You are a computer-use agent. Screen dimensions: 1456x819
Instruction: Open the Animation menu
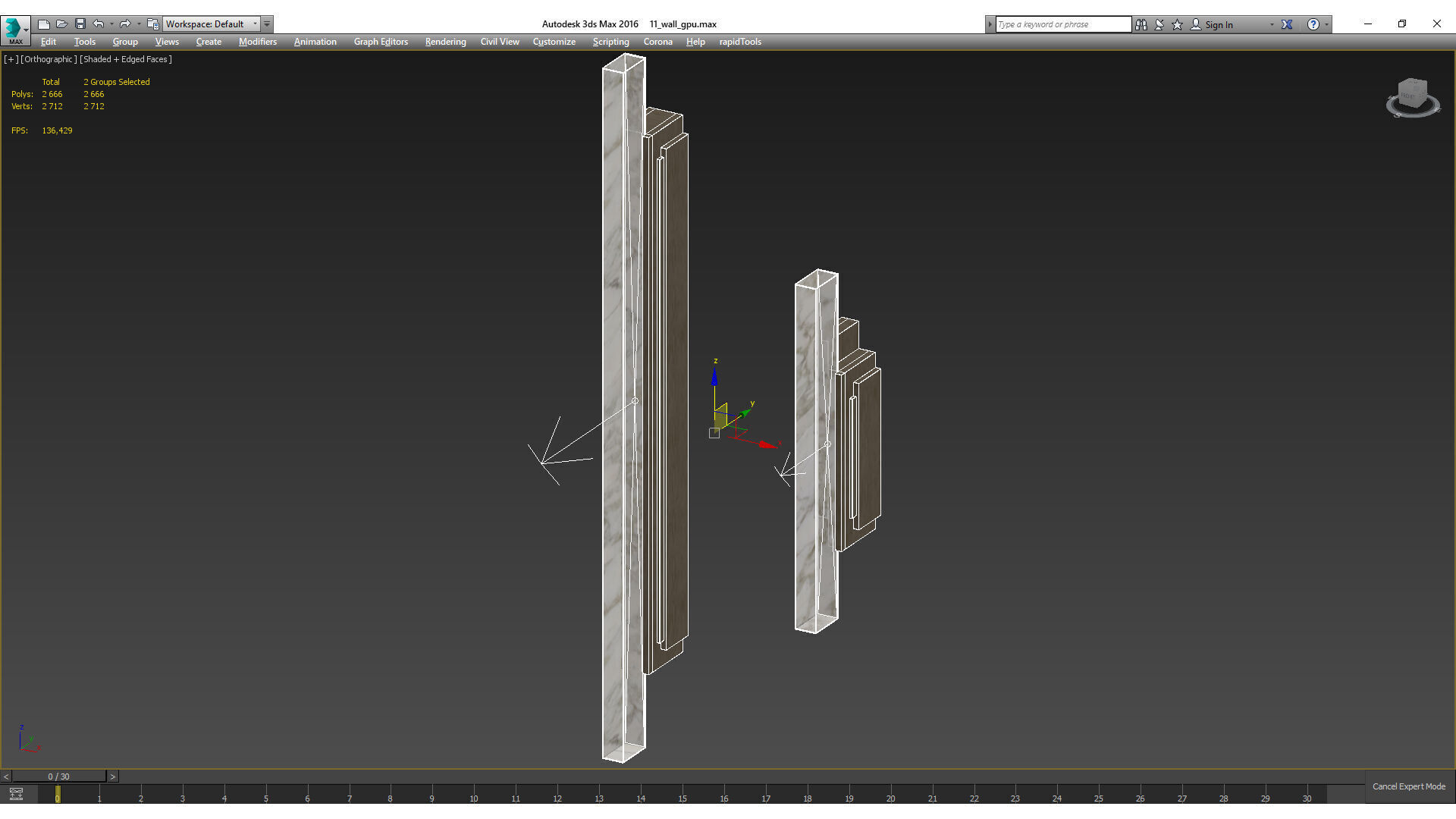pyautogui.click(x=315, y=42)
